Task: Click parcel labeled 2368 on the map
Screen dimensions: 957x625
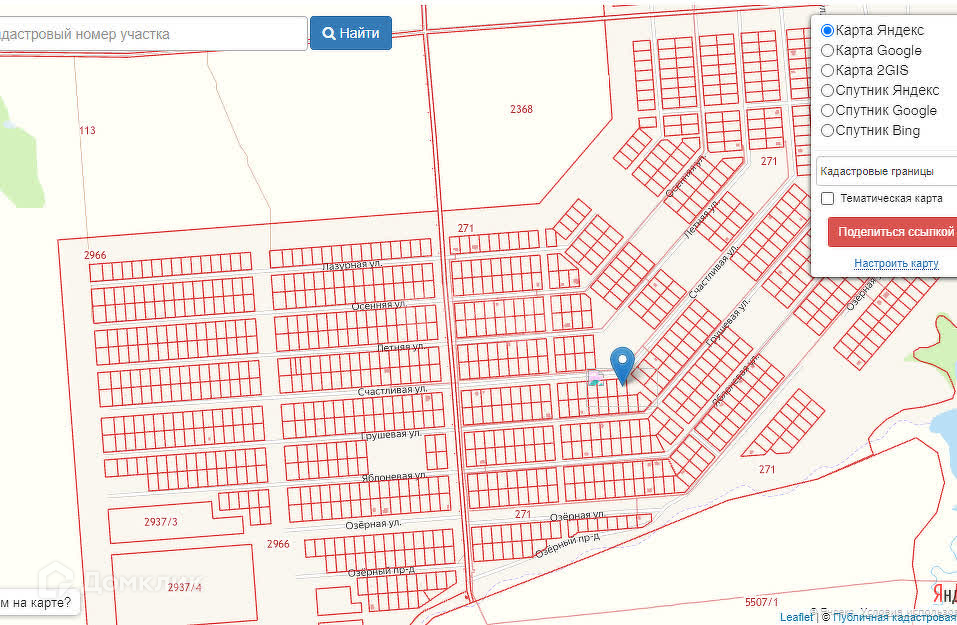Action: click(x=521, y=109)
